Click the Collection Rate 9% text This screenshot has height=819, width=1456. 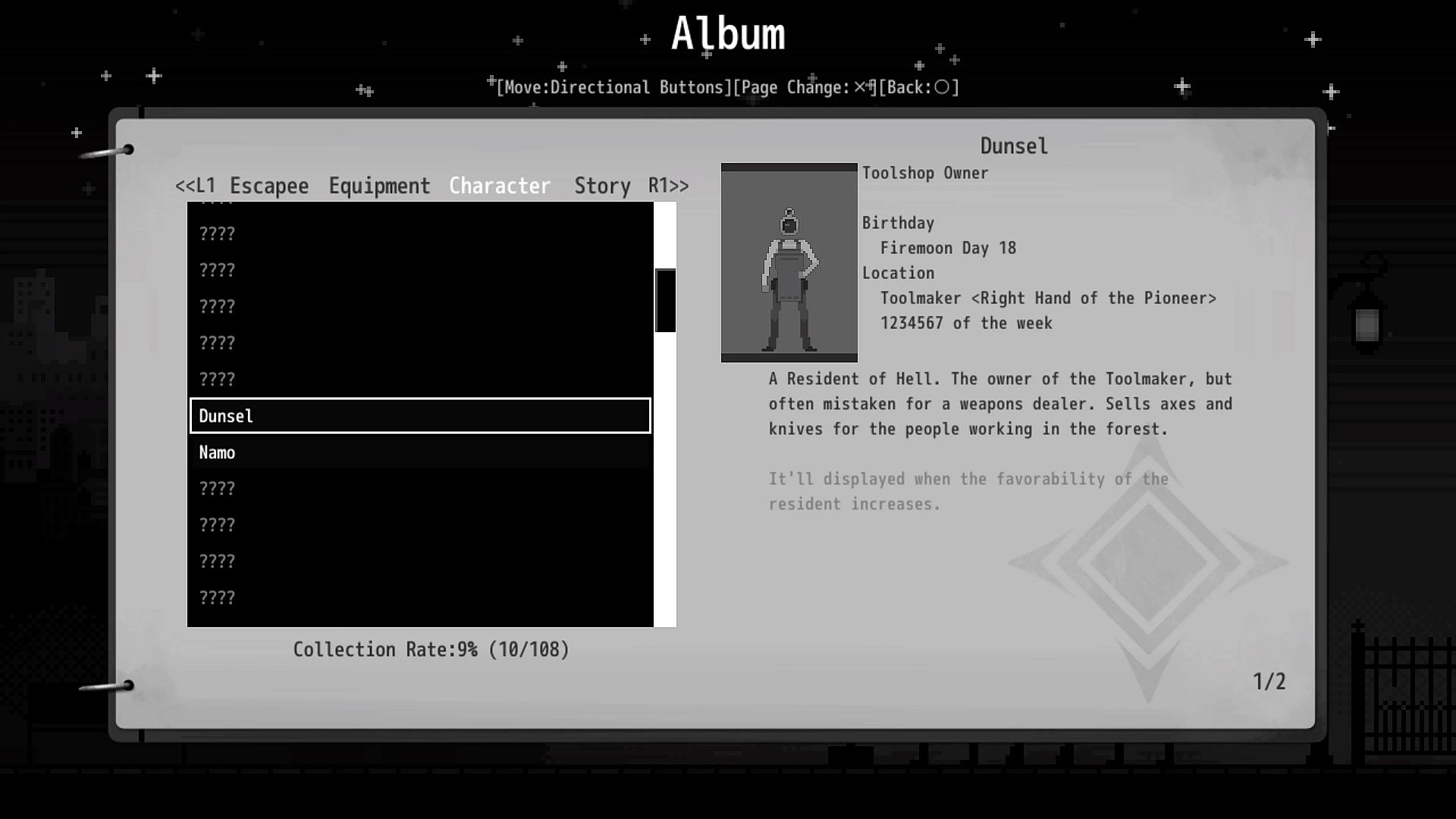click(x=431, y=650)
